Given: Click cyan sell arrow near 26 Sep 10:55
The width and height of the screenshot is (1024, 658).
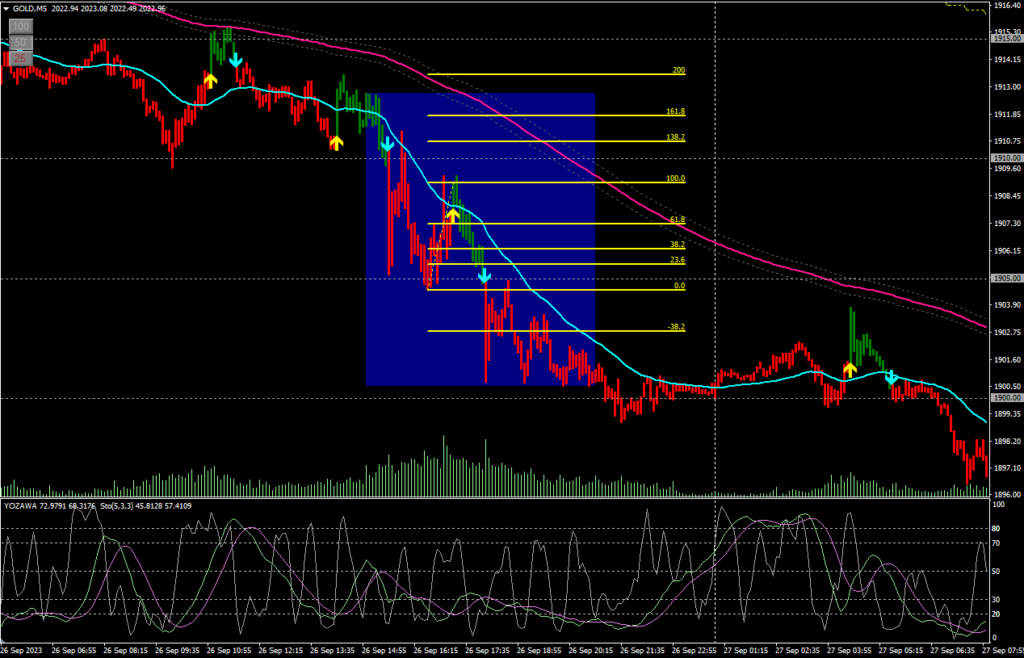Looking at the screenshot, I should coord(235,60).
